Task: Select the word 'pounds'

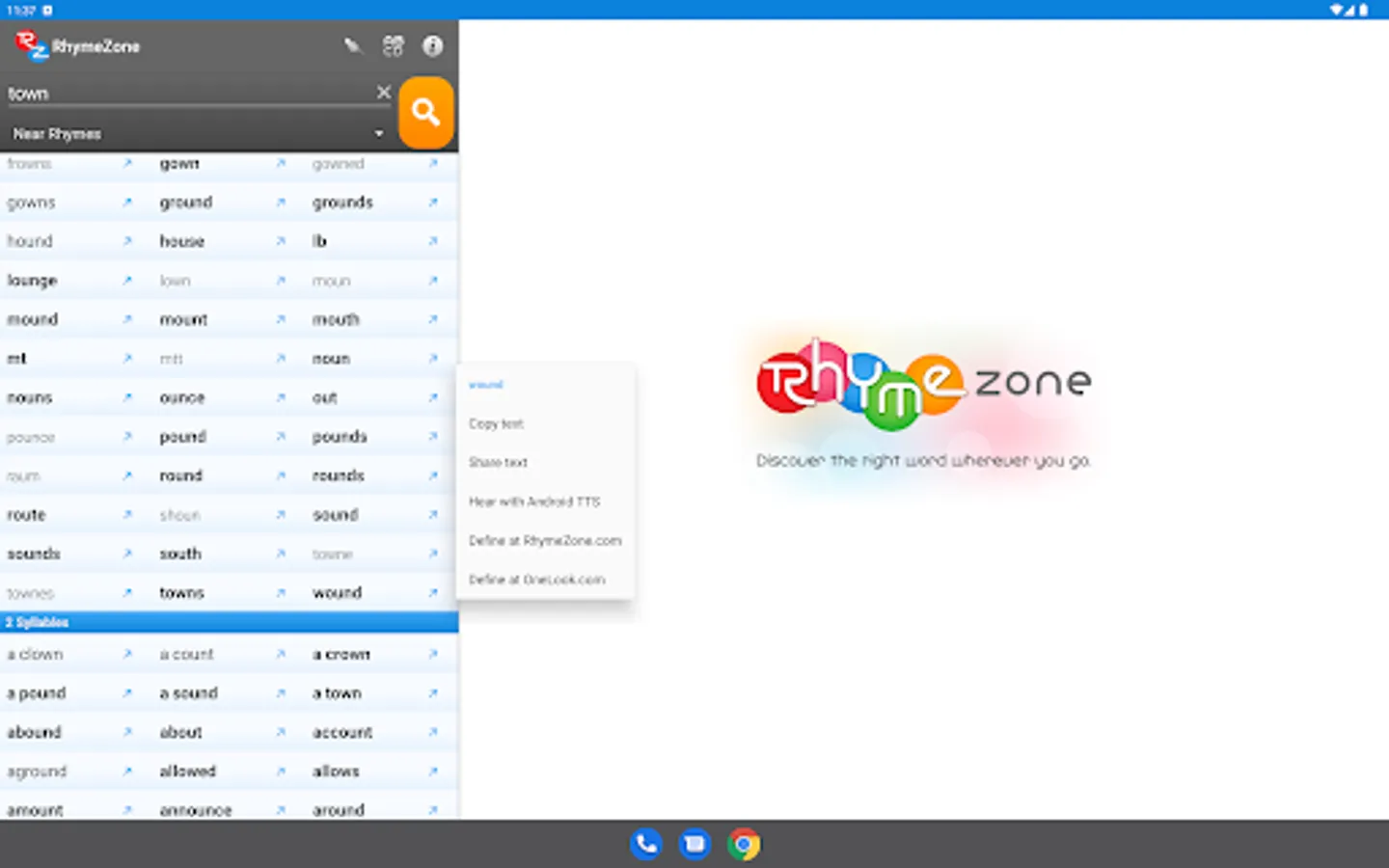Action: click(340, 436)
